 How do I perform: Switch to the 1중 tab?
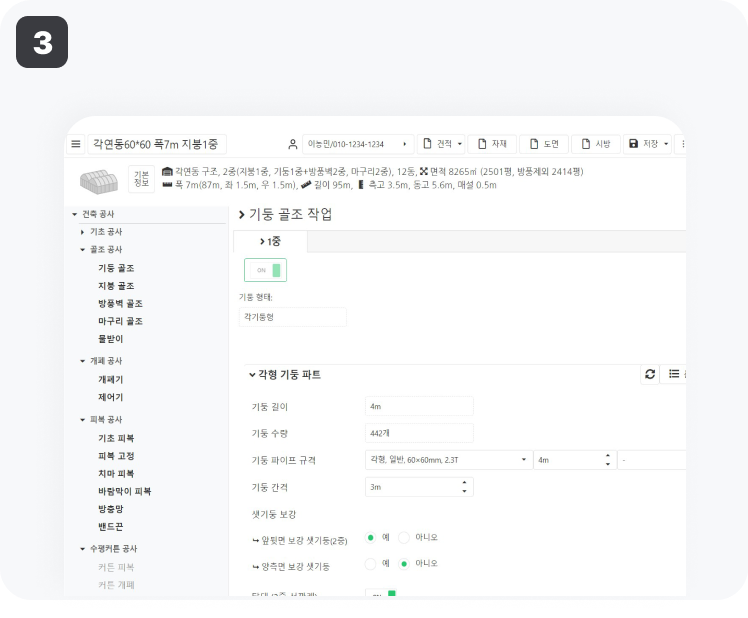tap(269, 241)
